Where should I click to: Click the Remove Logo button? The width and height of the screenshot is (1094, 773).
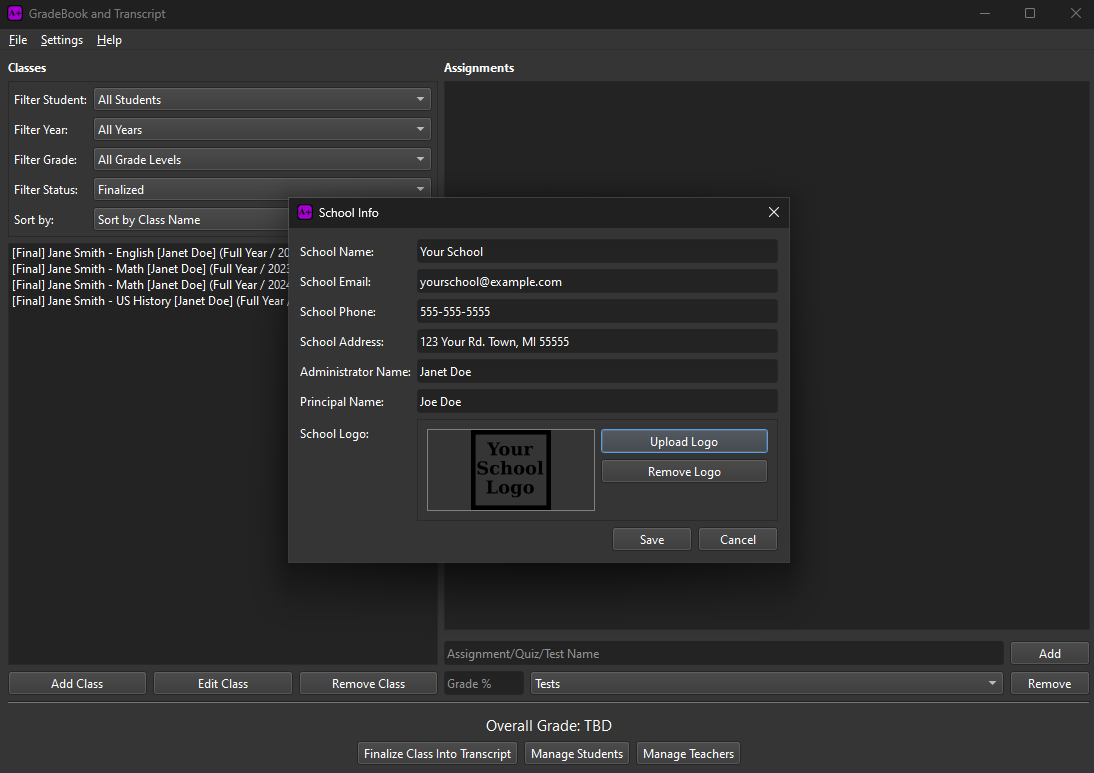[x=684, y=472]
